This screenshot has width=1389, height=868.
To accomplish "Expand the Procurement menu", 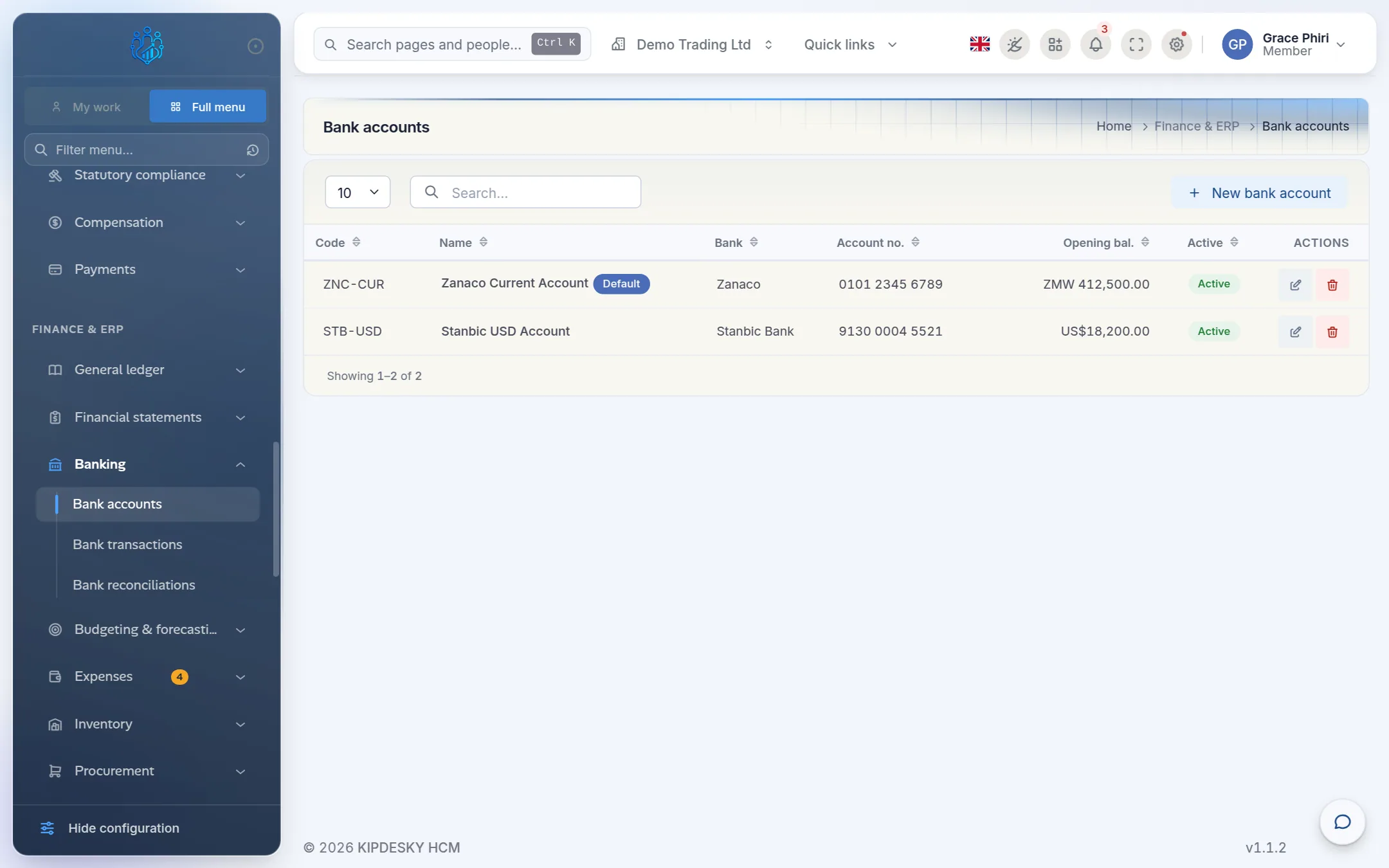I will coord(147,771).
